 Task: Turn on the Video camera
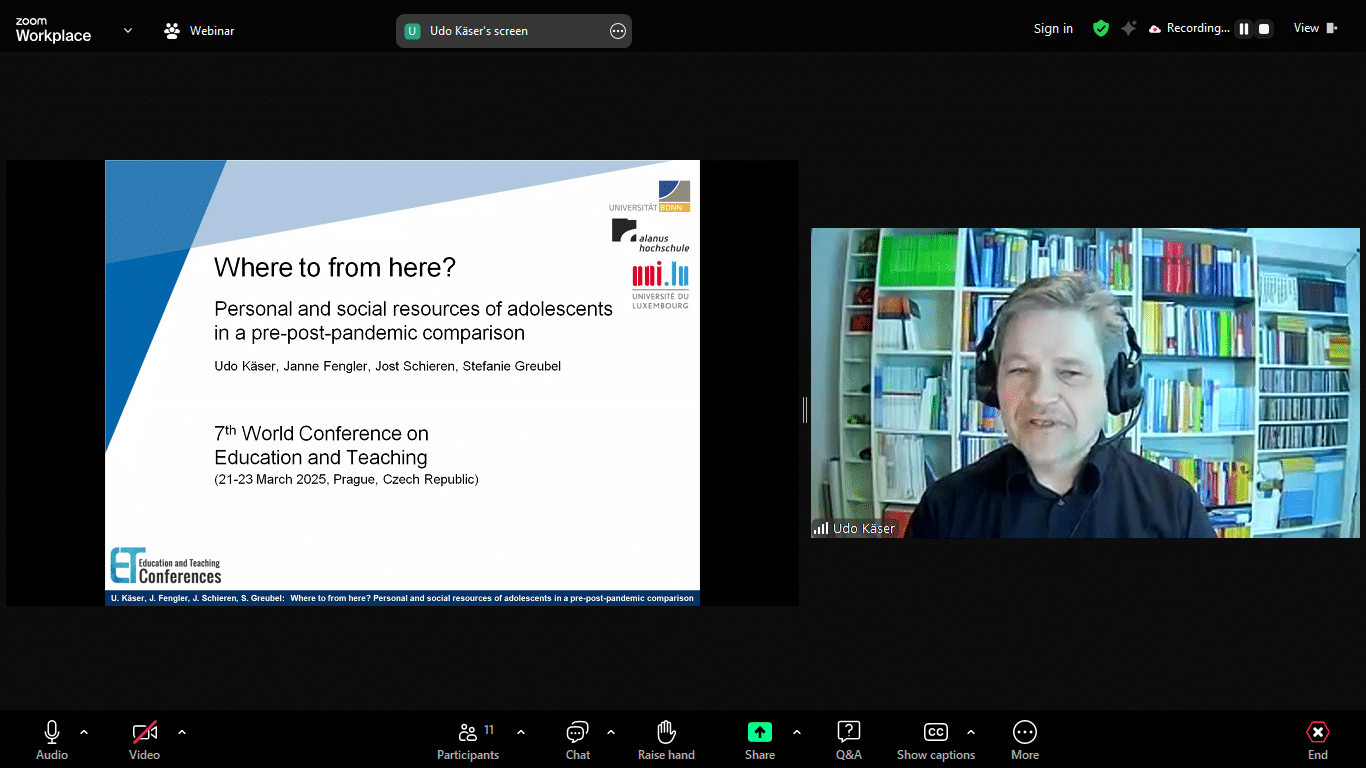pos(145,740)
